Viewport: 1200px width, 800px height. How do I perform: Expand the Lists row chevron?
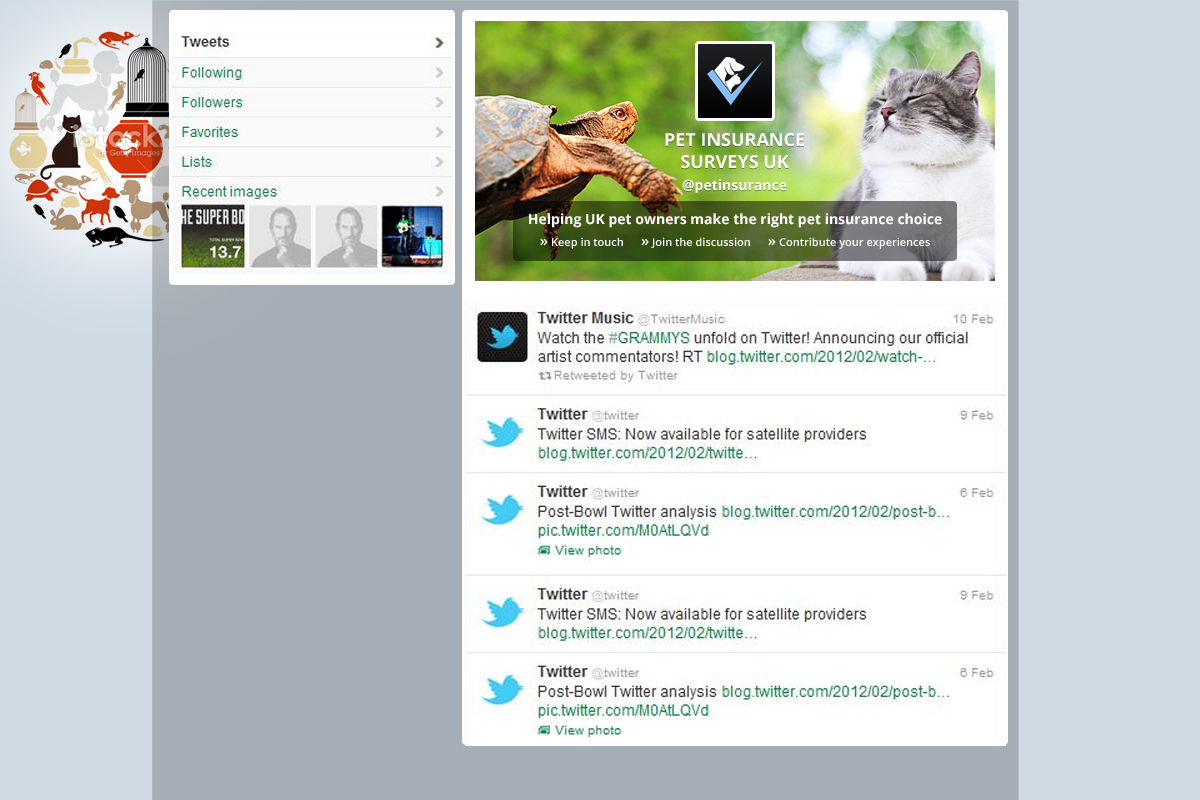pos(439,162)
